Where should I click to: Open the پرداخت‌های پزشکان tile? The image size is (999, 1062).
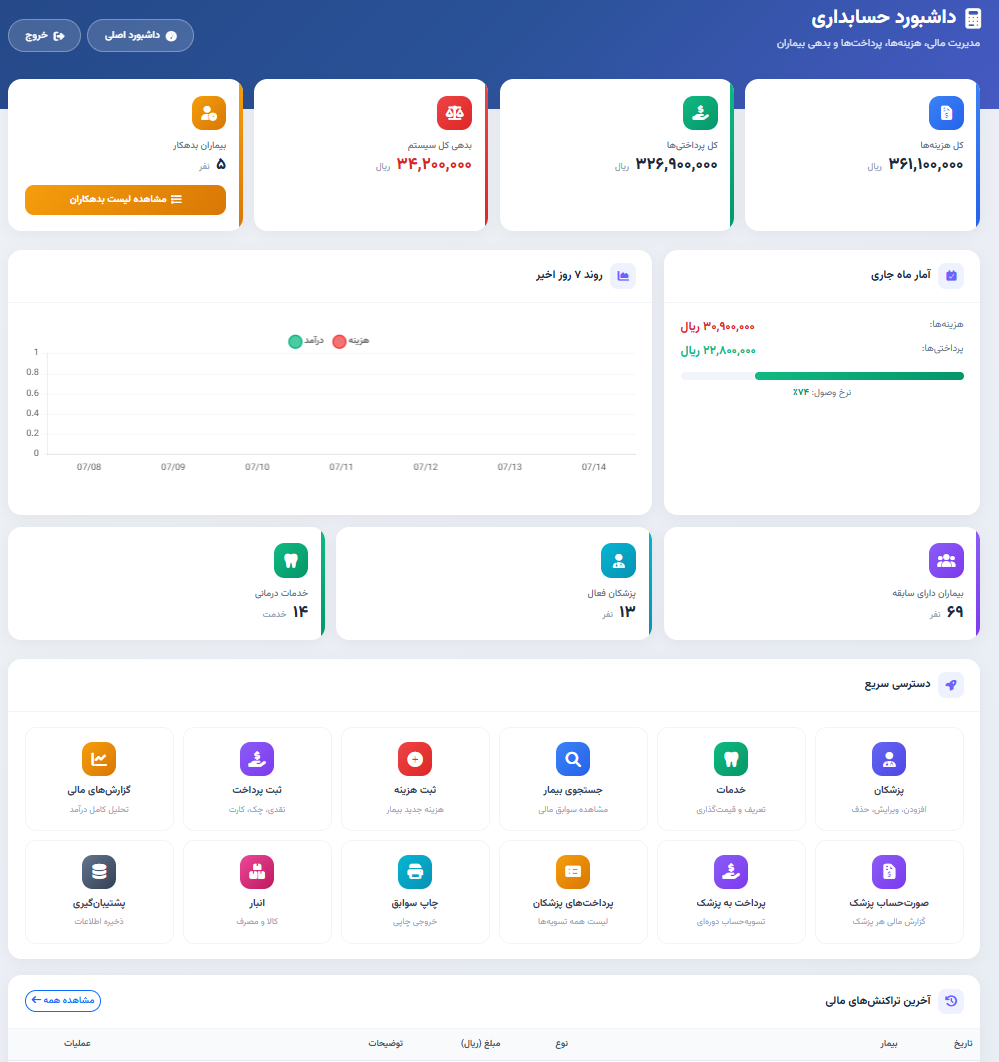573,892
